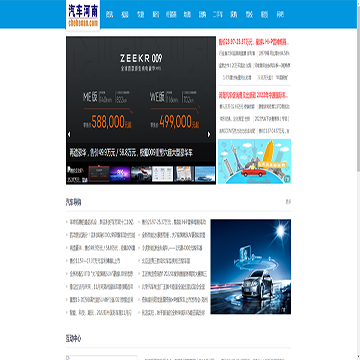The width and height of the screenshot is (360, 360).
Task: Click the 互动中心 section heading
Action: point(74,339)
